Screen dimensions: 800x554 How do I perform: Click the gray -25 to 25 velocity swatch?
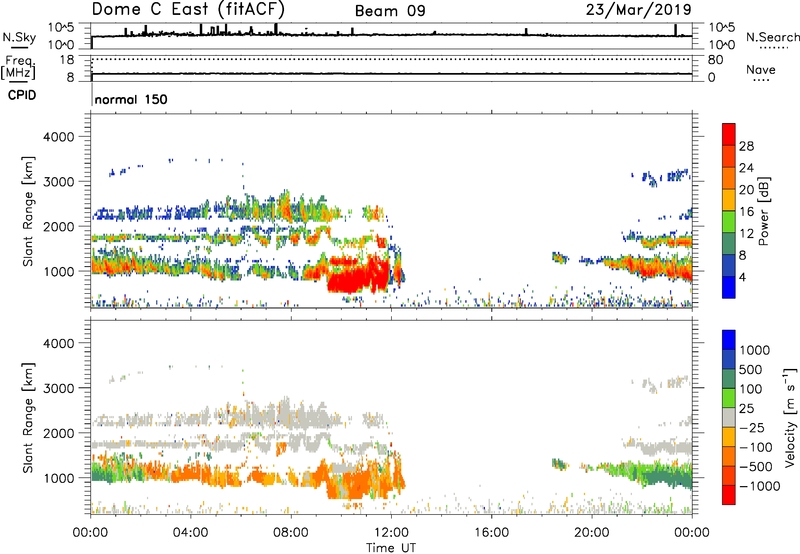pyautogui.click(x=729, y=418)
